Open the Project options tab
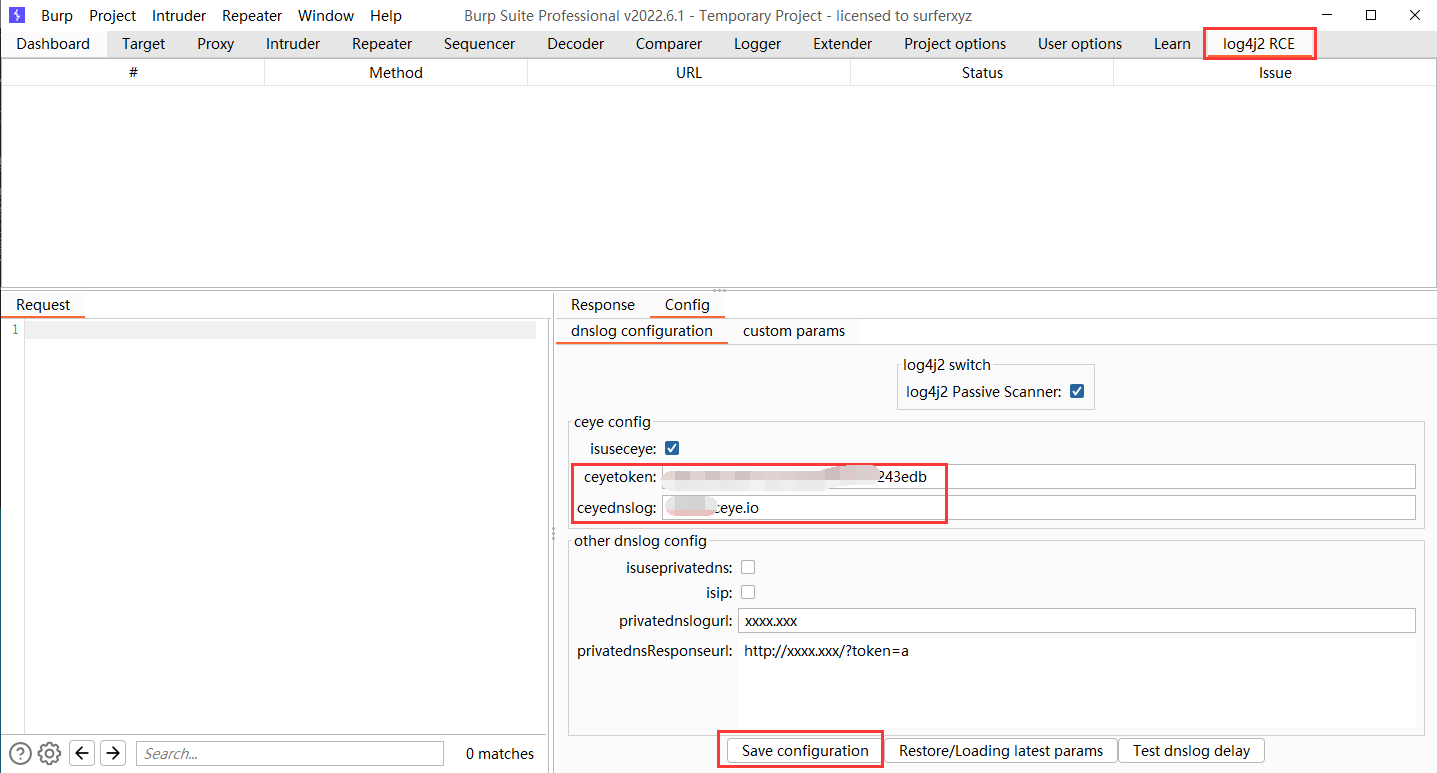Image resolution: width=1437 pixels, height=773 pixels. click(955, 44)
